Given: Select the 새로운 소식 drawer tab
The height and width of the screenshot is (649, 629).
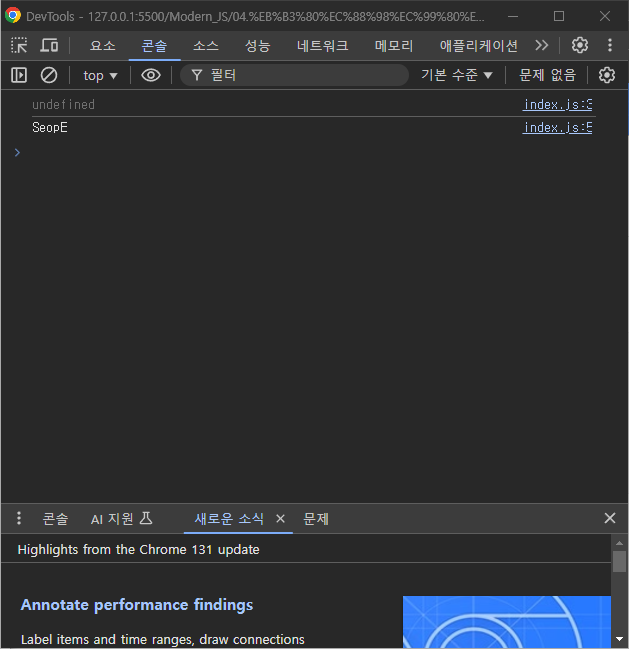Looking at the screenshot, I should tap(229, 519).
